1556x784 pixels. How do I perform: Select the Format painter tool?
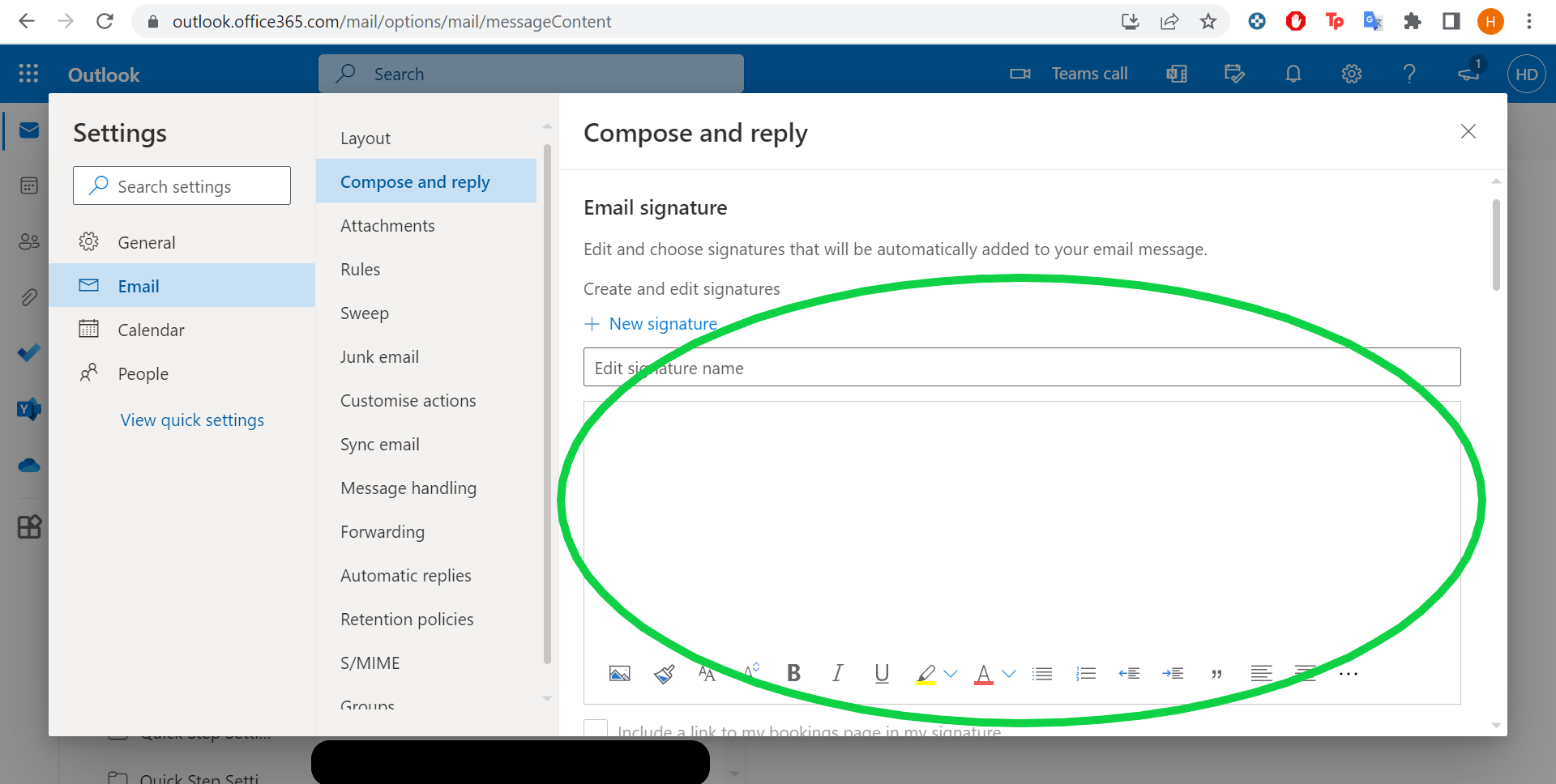coord(665,674)
